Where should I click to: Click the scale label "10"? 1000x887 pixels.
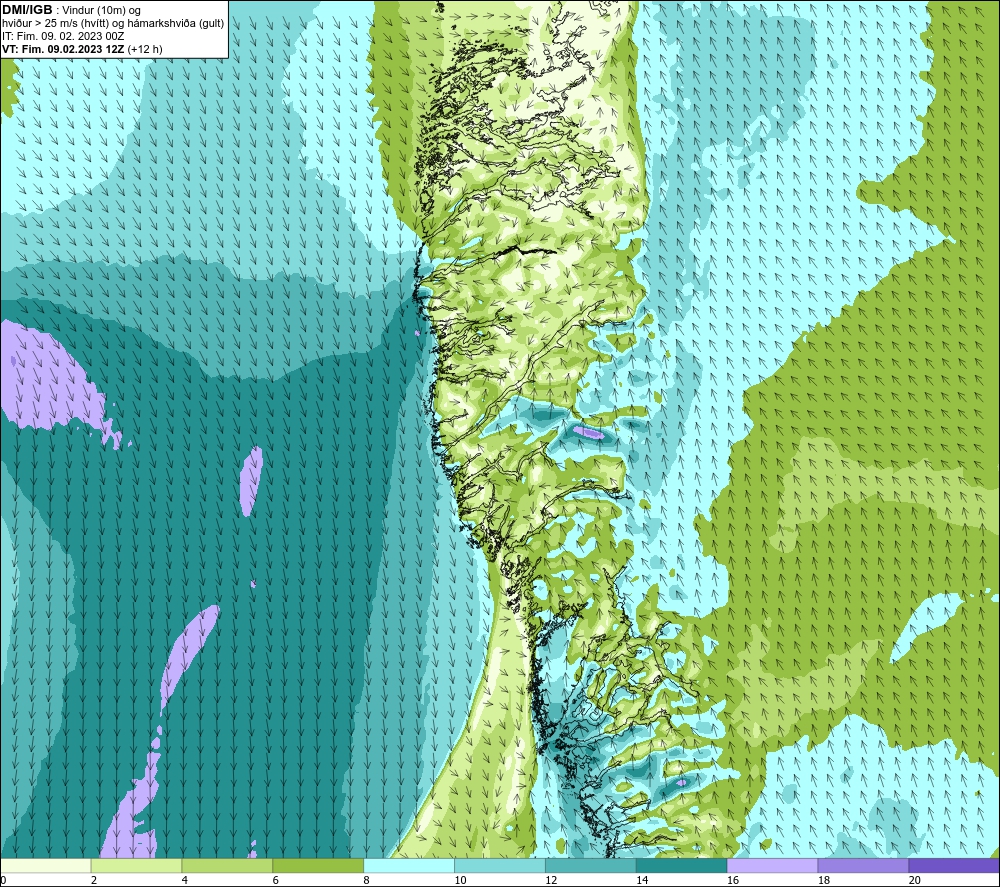(x=460, y=881)
